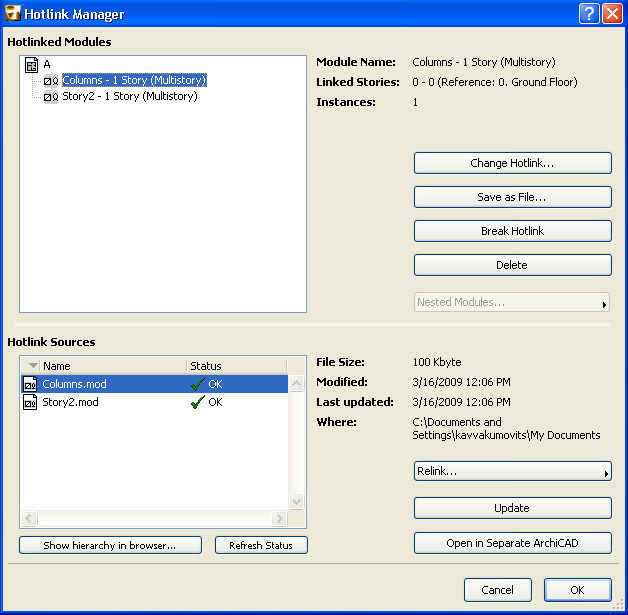The height and width of the screenshot is (615, 628).
Task: Select Columns.mod in Hotlink Sources
Action: click(155, 384)
